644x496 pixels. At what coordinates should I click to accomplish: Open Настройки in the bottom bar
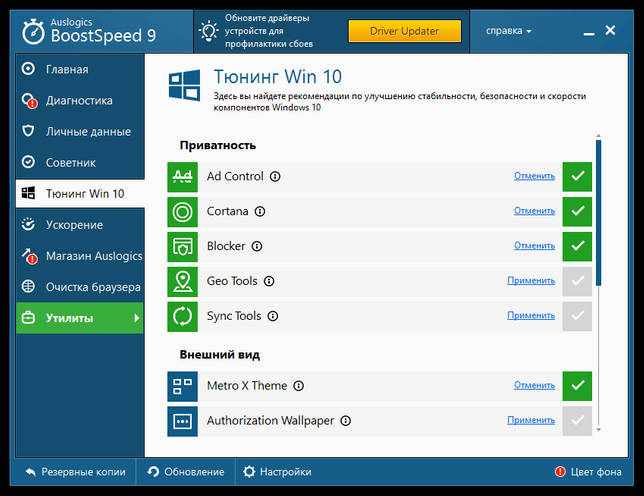click(277, 472)
